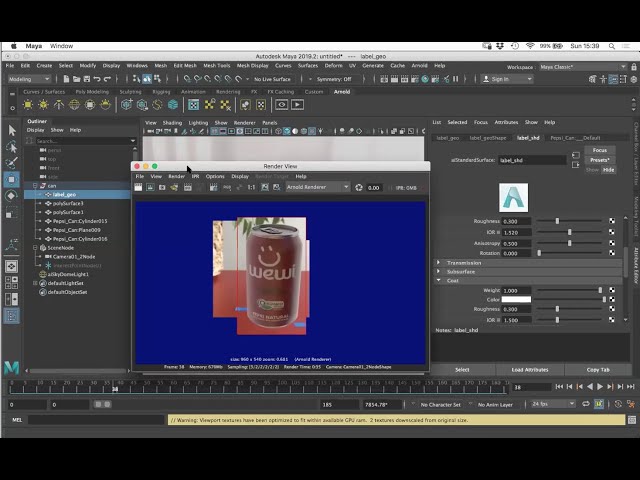
Task: Open the Poly Modeling shelf tab
Action: coord(92,92)
